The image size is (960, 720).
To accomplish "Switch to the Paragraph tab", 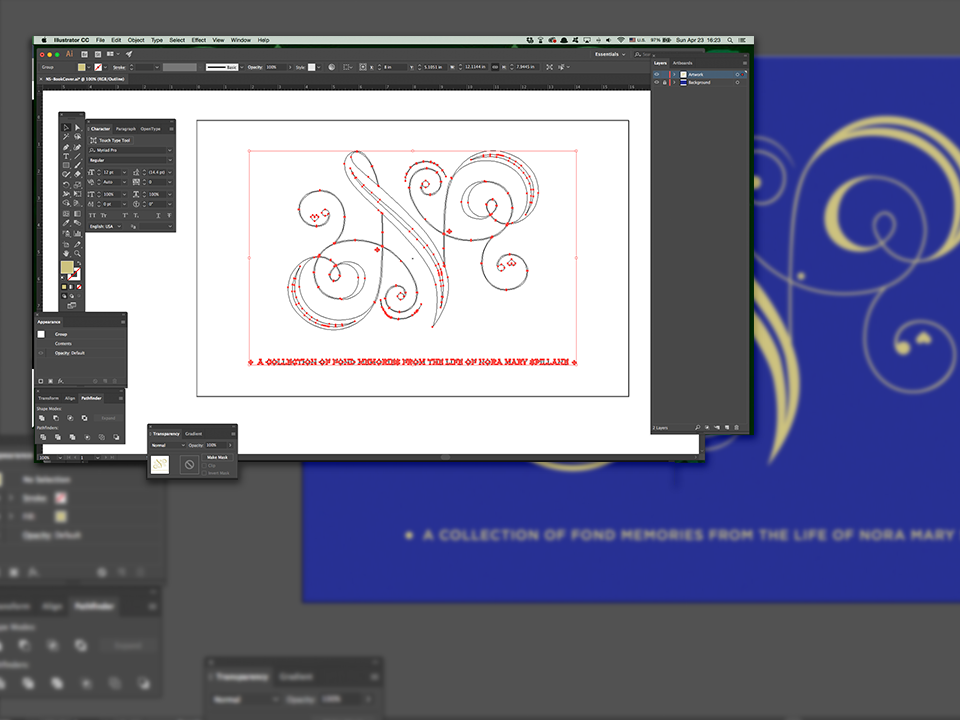I will coord(126,129).
